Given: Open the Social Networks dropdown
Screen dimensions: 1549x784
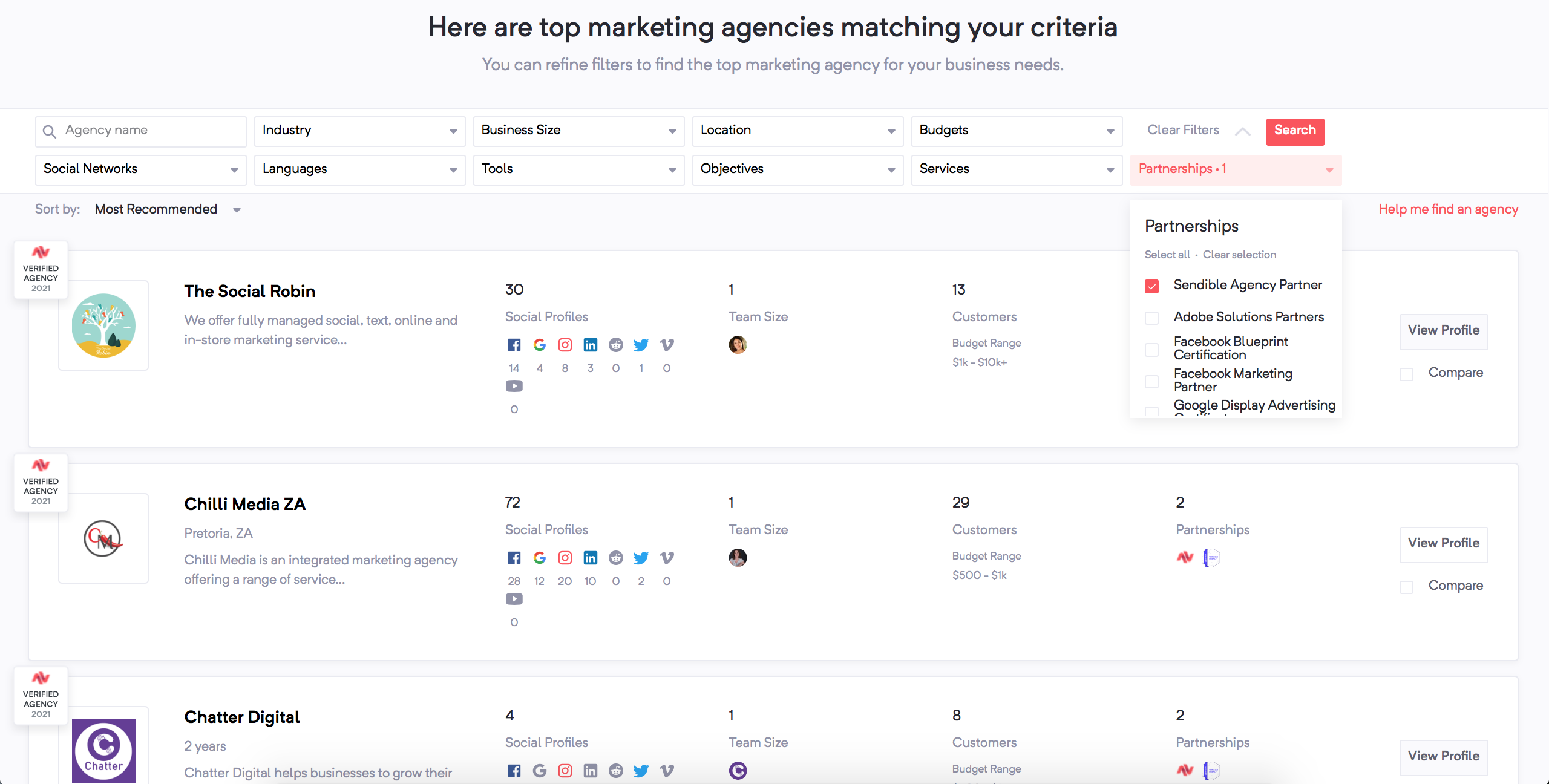Looking at the screenshot, I should [x=140, y=170].
